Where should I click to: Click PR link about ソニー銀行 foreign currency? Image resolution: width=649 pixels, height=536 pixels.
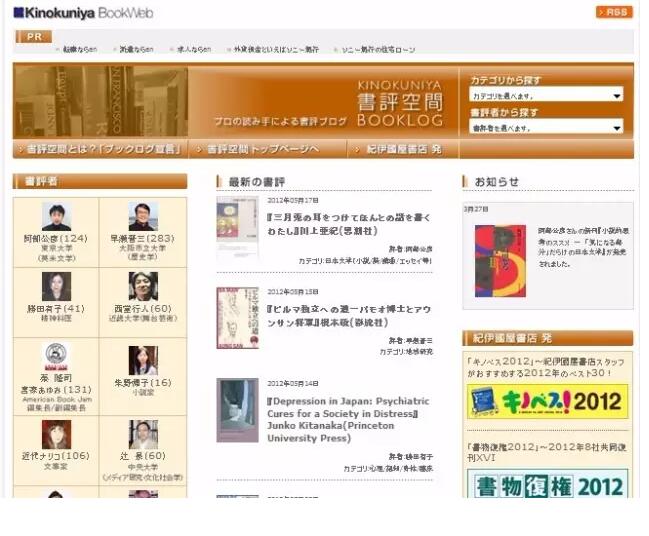click(276, 49)
